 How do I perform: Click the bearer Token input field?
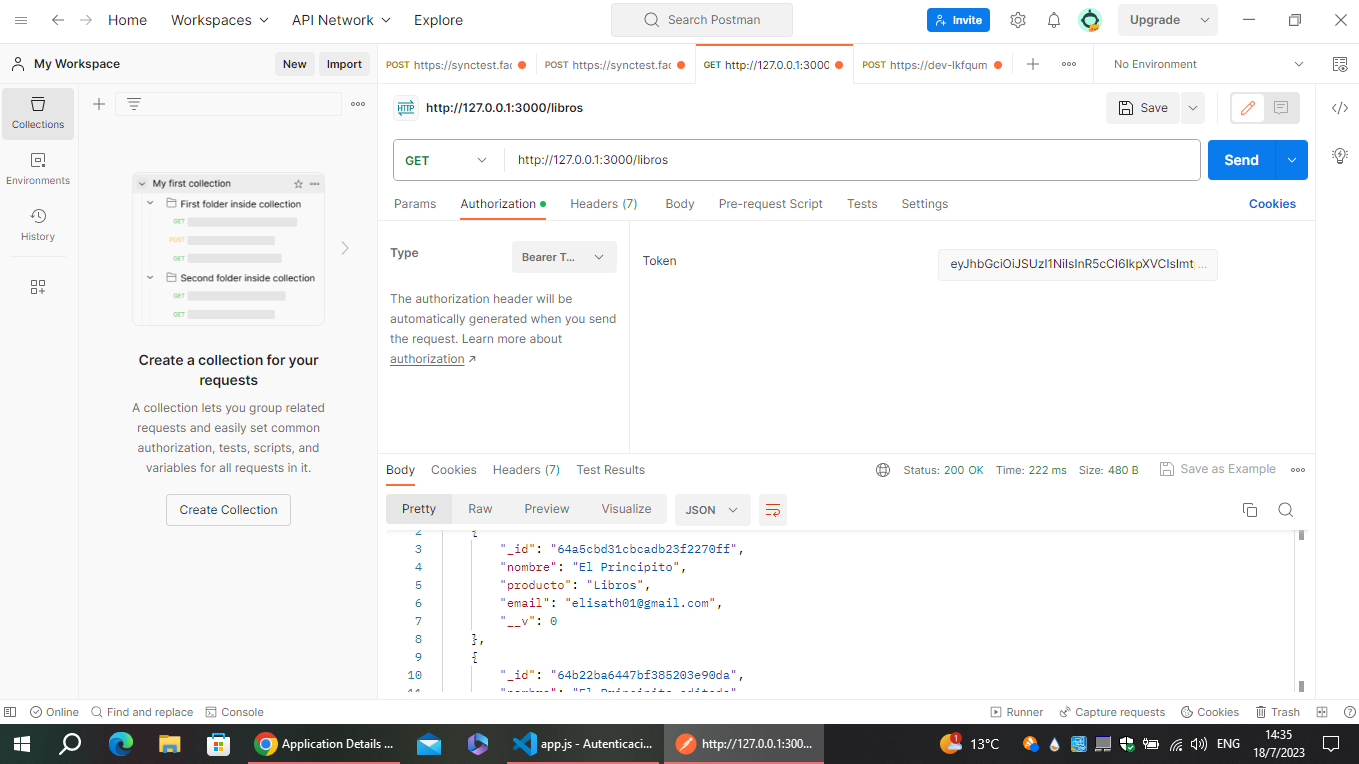pyautogui.click(x=1078, y=264)
